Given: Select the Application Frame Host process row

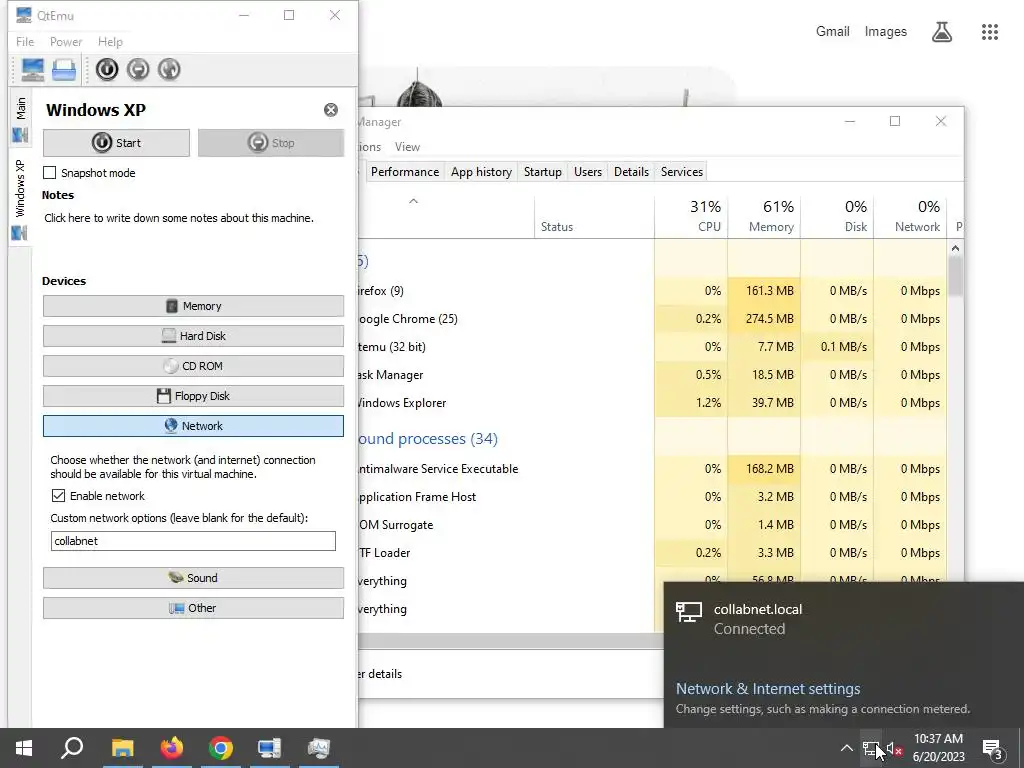Looking at the screenshot, I should [x=652, y=497].
